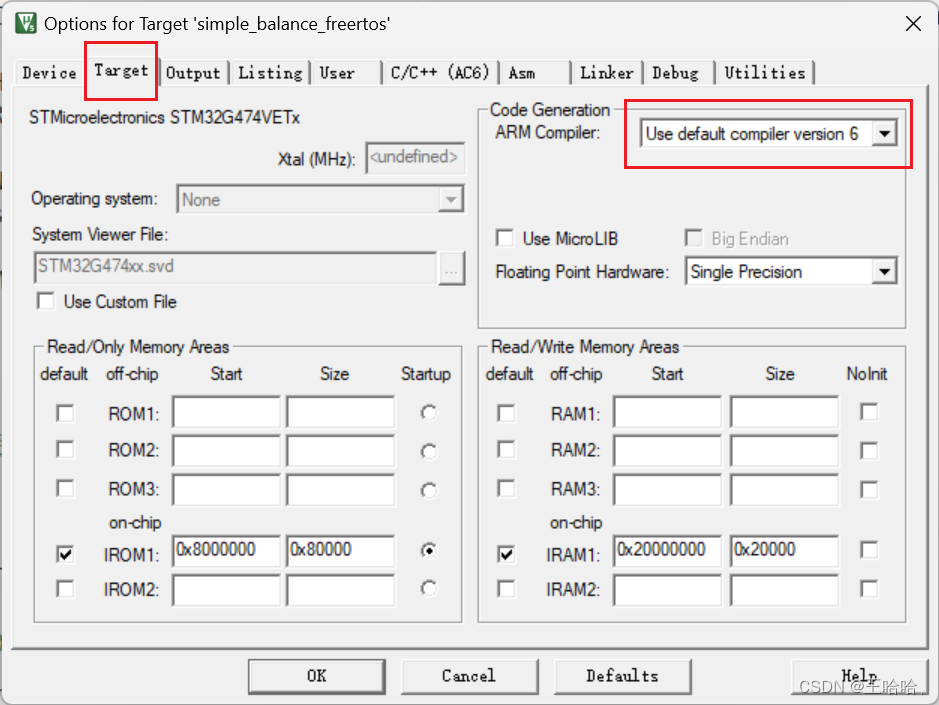Click IROM1 Start field showing 0x8000000
The height and width of the screenshot is (705, 939).
tap(226, 551)
